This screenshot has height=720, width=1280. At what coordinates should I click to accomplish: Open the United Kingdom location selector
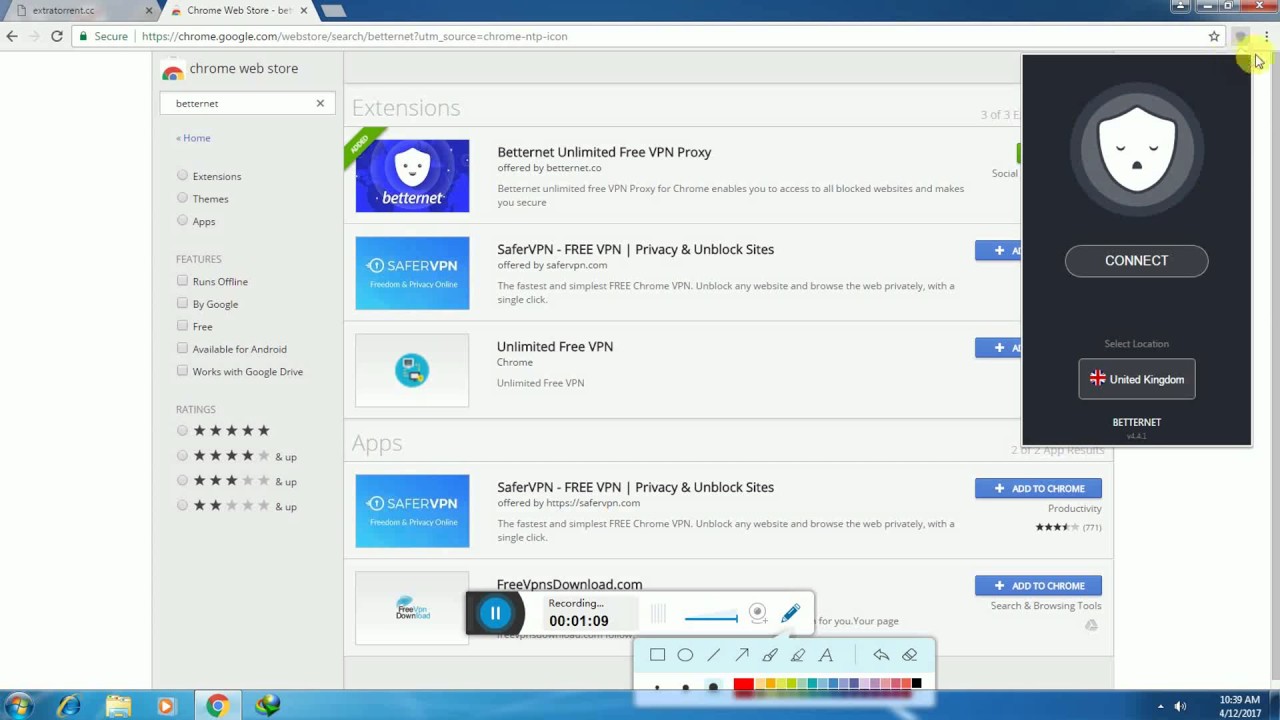click(x=1136, y=379)
